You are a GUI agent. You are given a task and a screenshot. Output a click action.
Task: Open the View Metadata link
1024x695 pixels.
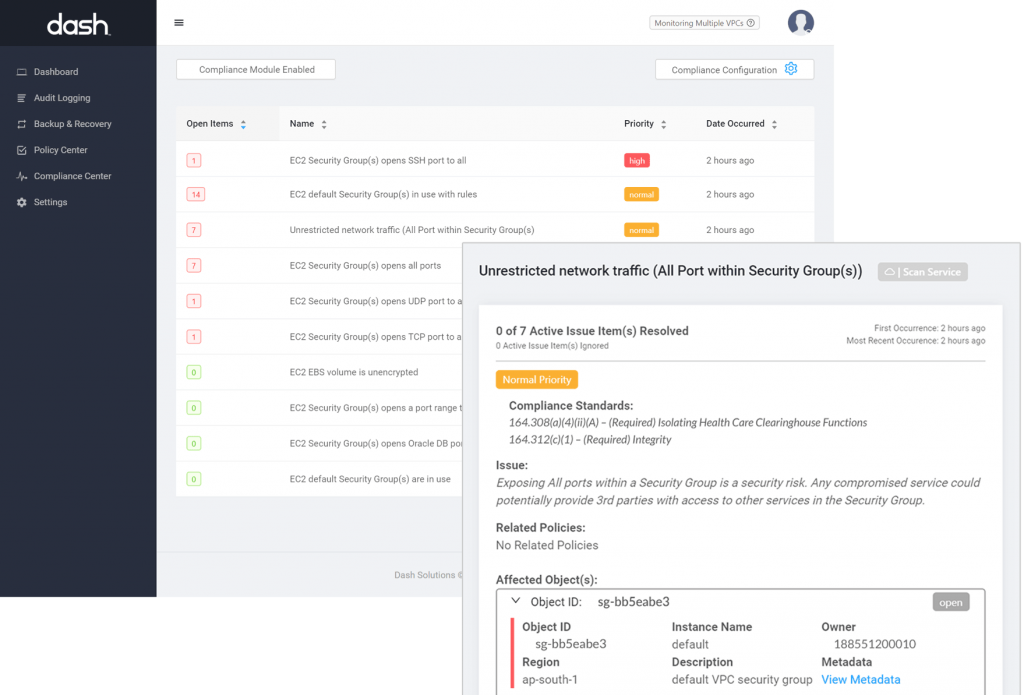[860, 679]
